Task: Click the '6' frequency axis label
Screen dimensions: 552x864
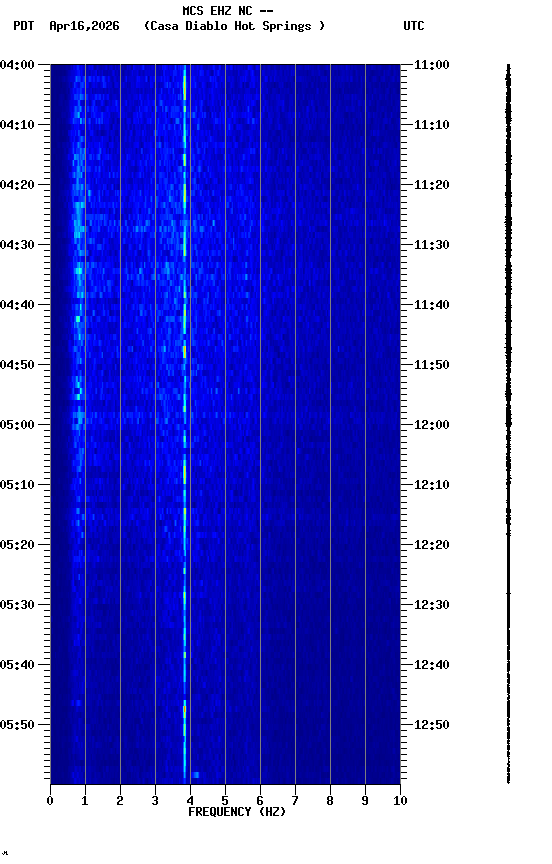Action: click(260, 801)
